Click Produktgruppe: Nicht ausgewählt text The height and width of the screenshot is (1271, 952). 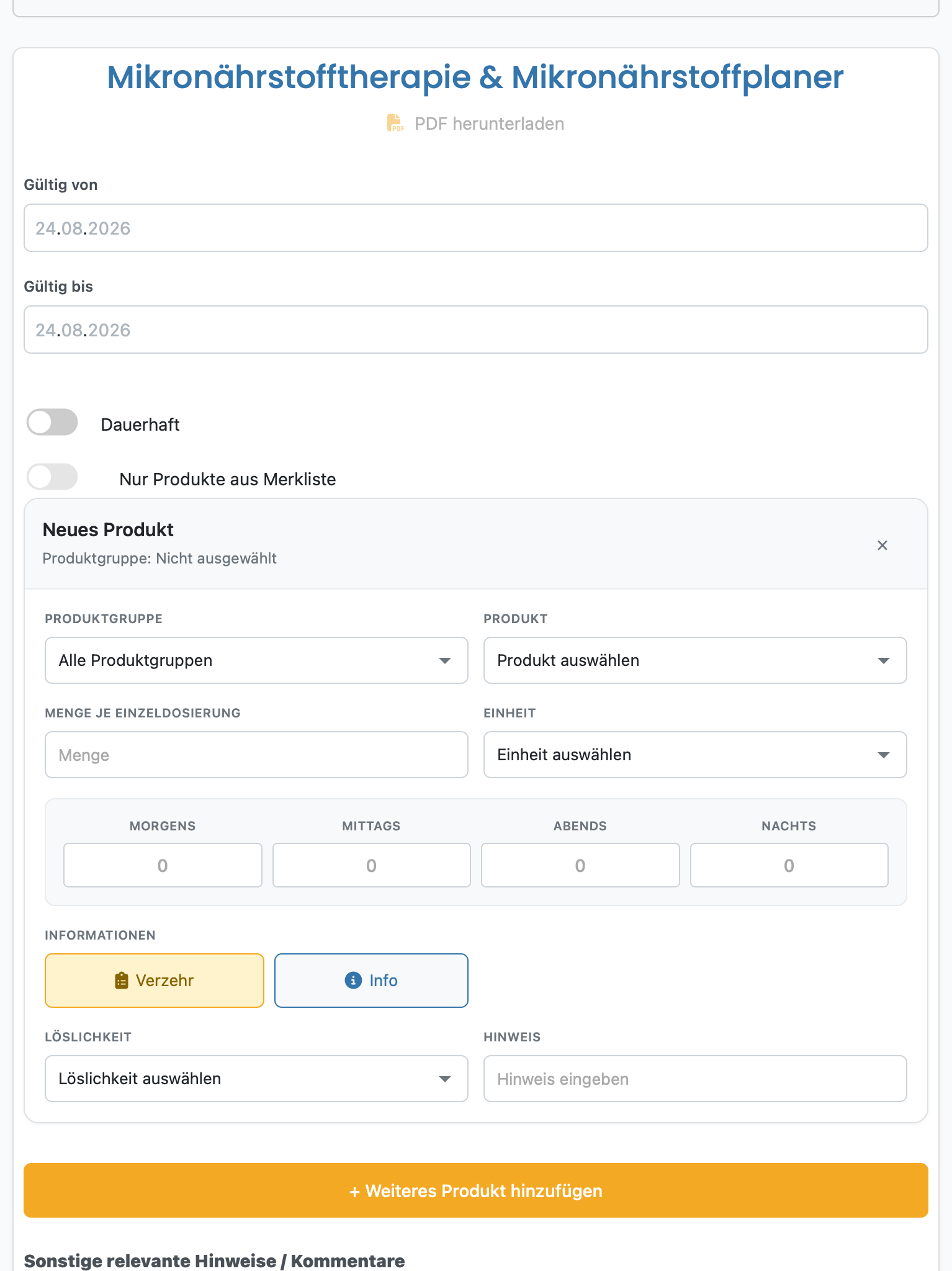[159, 559]
